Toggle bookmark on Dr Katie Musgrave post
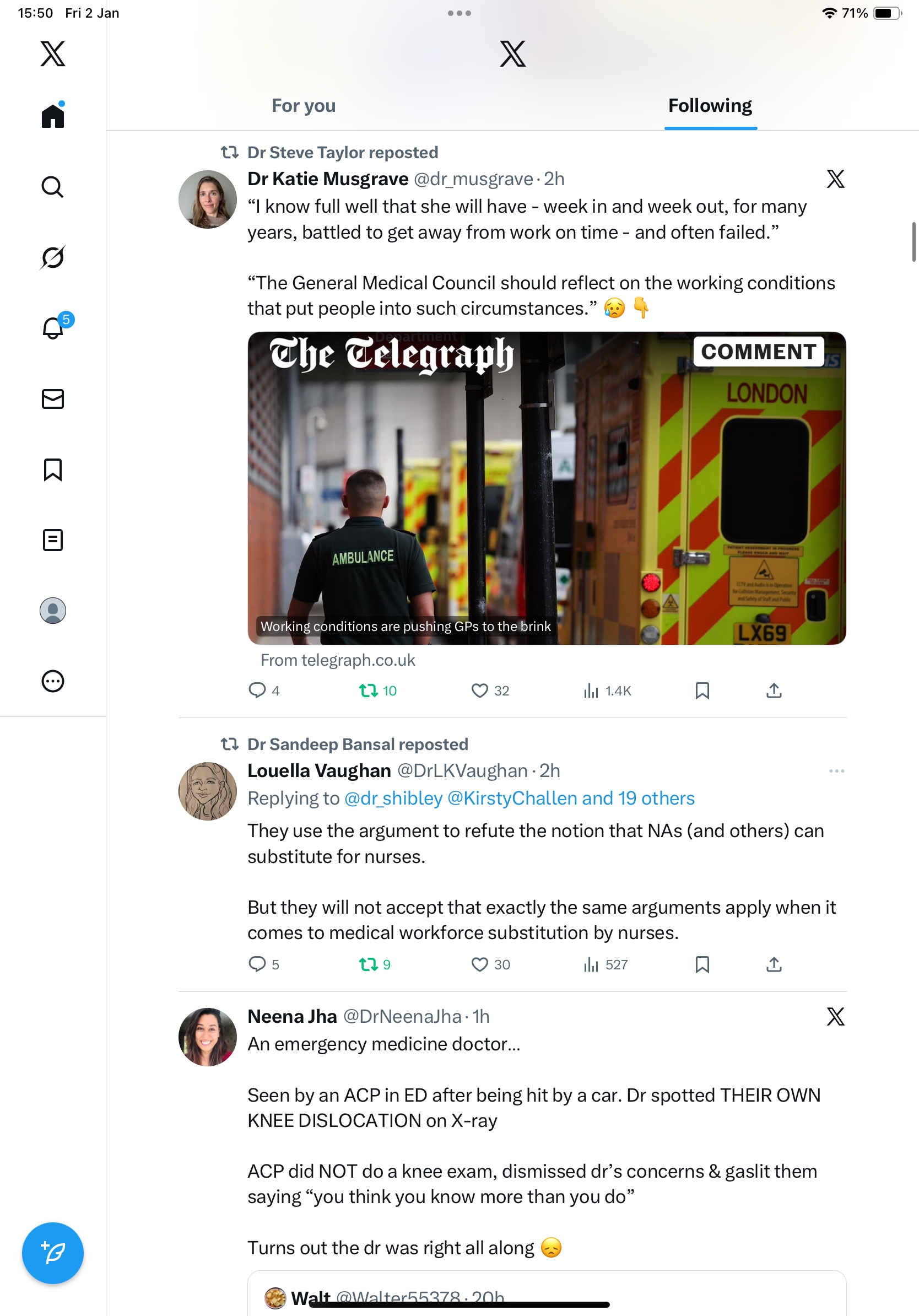919x1316 pixels. (x=702, y=691)
